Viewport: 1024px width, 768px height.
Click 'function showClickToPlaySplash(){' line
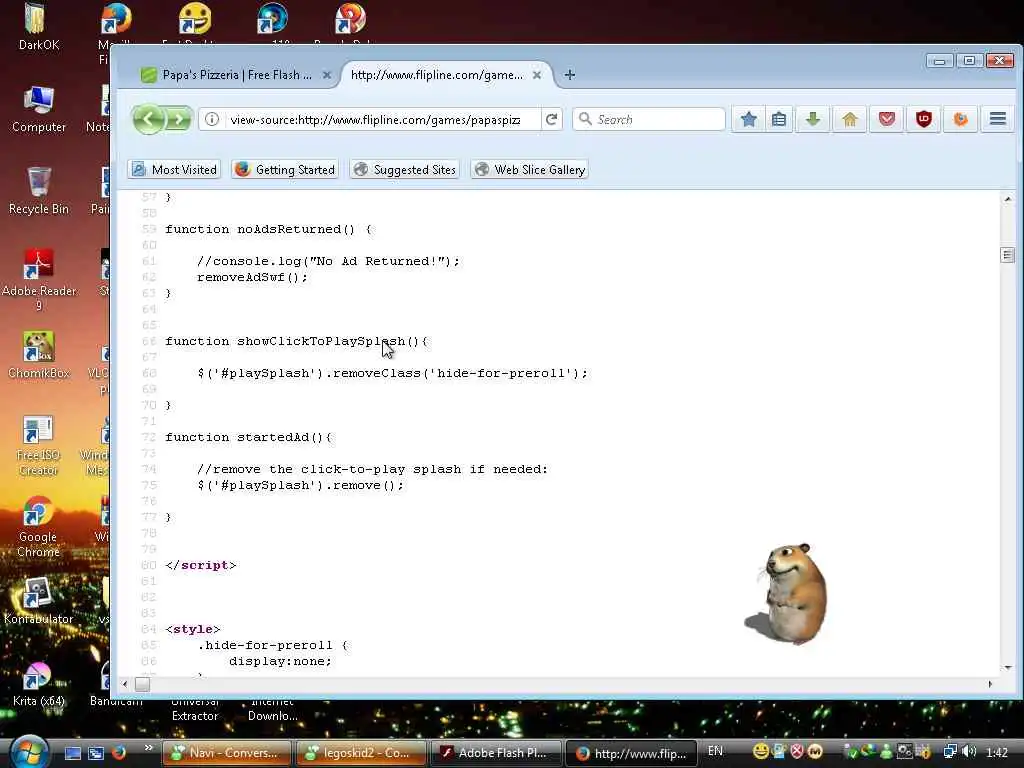click(x=296, y=342)
